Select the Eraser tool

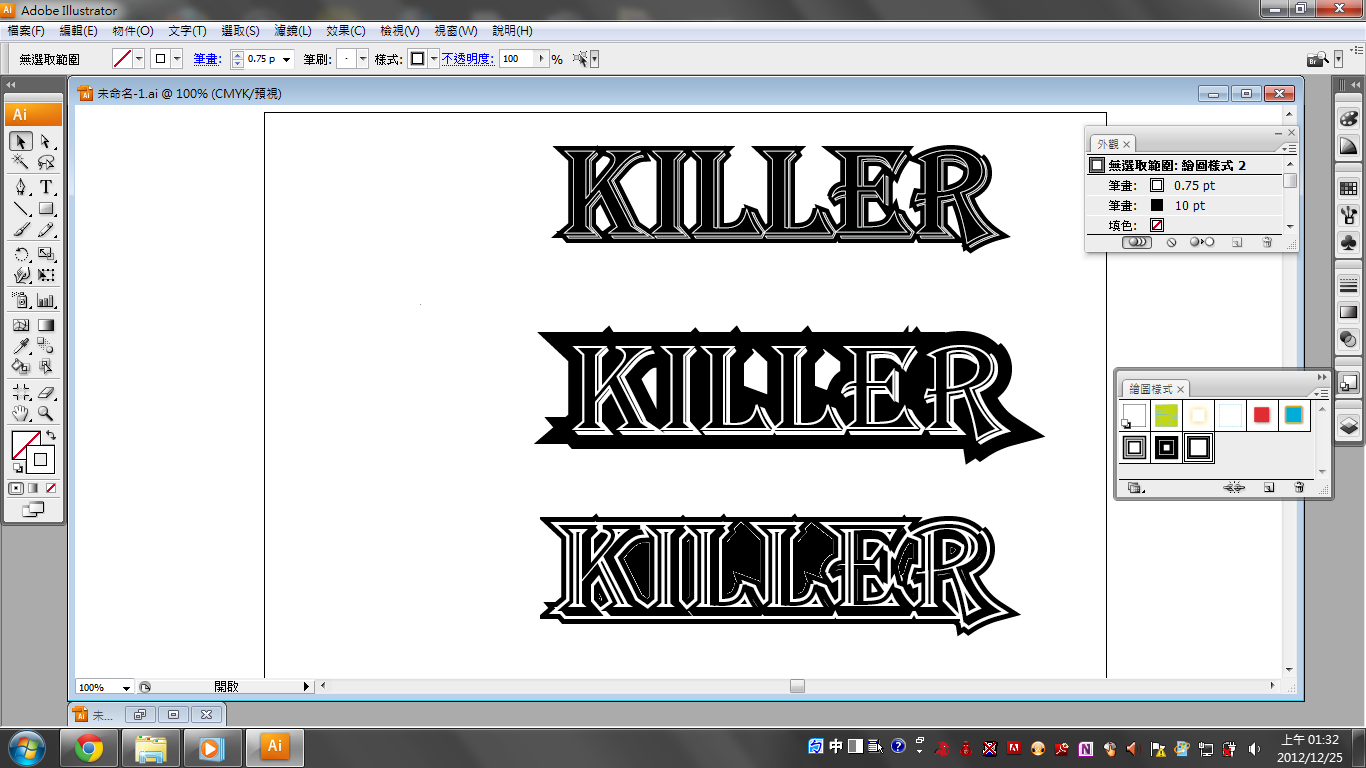tap(46, 392)
